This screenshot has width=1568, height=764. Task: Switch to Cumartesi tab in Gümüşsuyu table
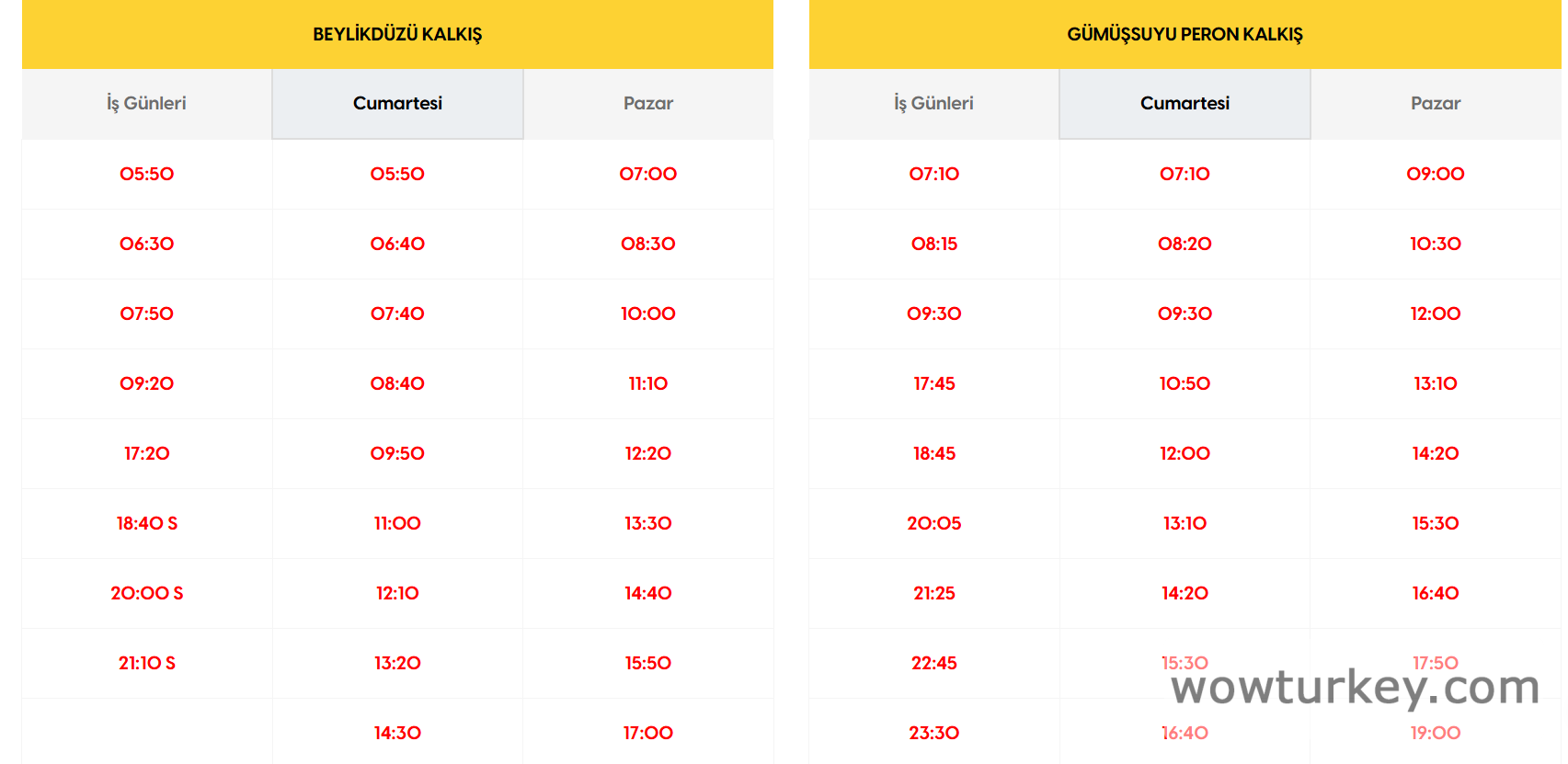click(x=1185, y=104)
